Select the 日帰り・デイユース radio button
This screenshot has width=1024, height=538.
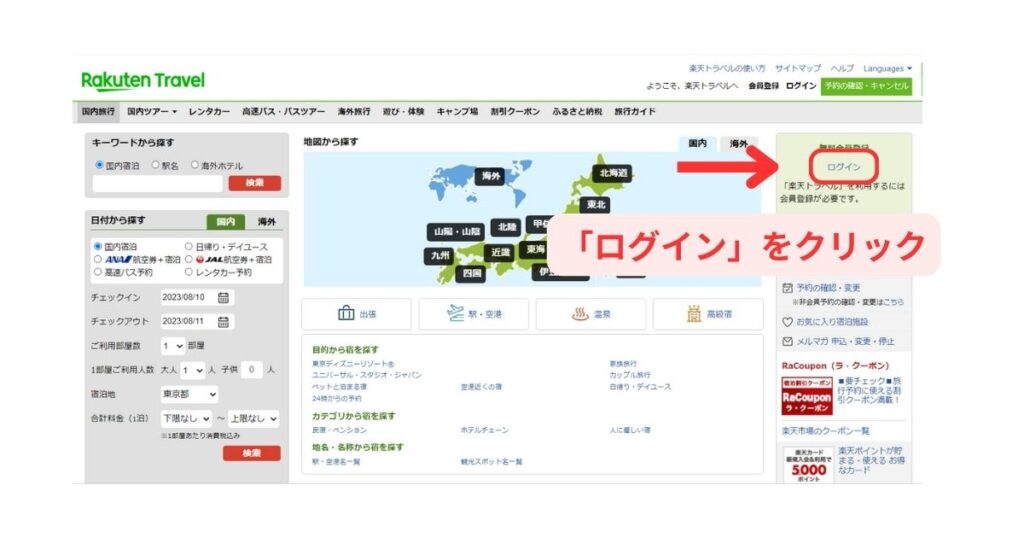pos(189,246)
